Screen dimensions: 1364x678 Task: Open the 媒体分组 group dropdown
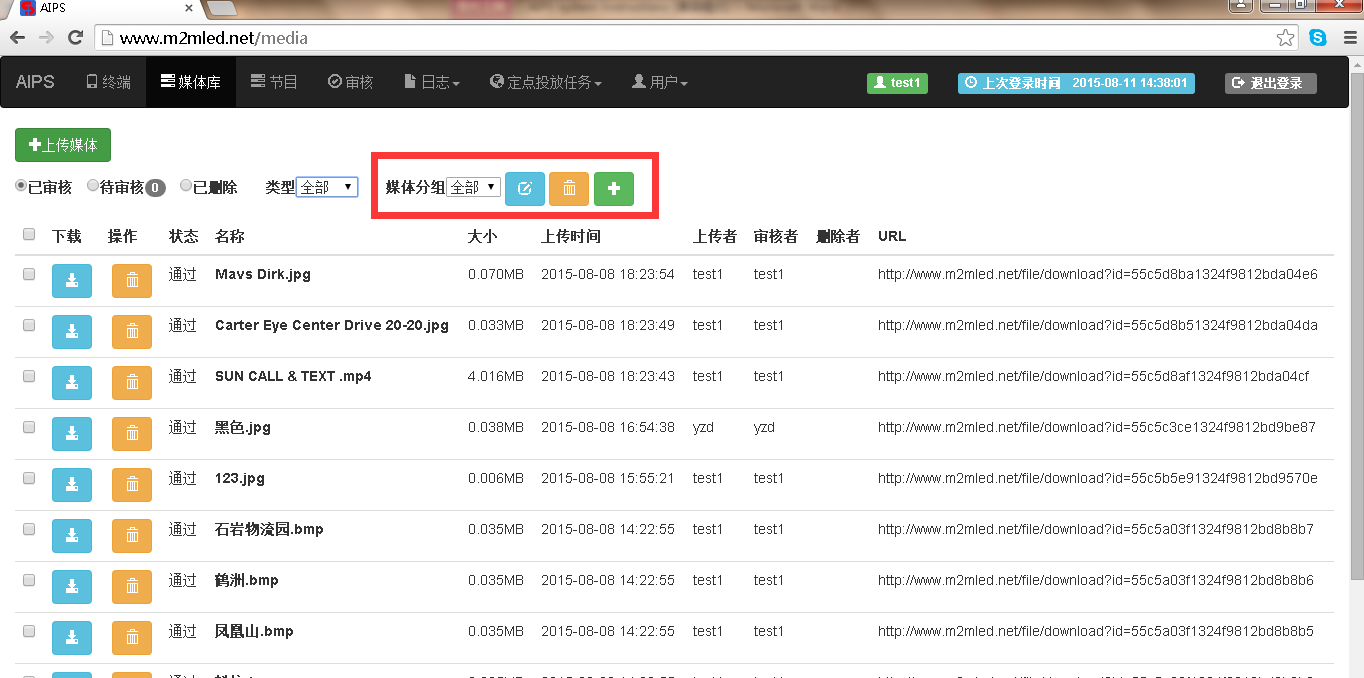click(x=473, y=187)
